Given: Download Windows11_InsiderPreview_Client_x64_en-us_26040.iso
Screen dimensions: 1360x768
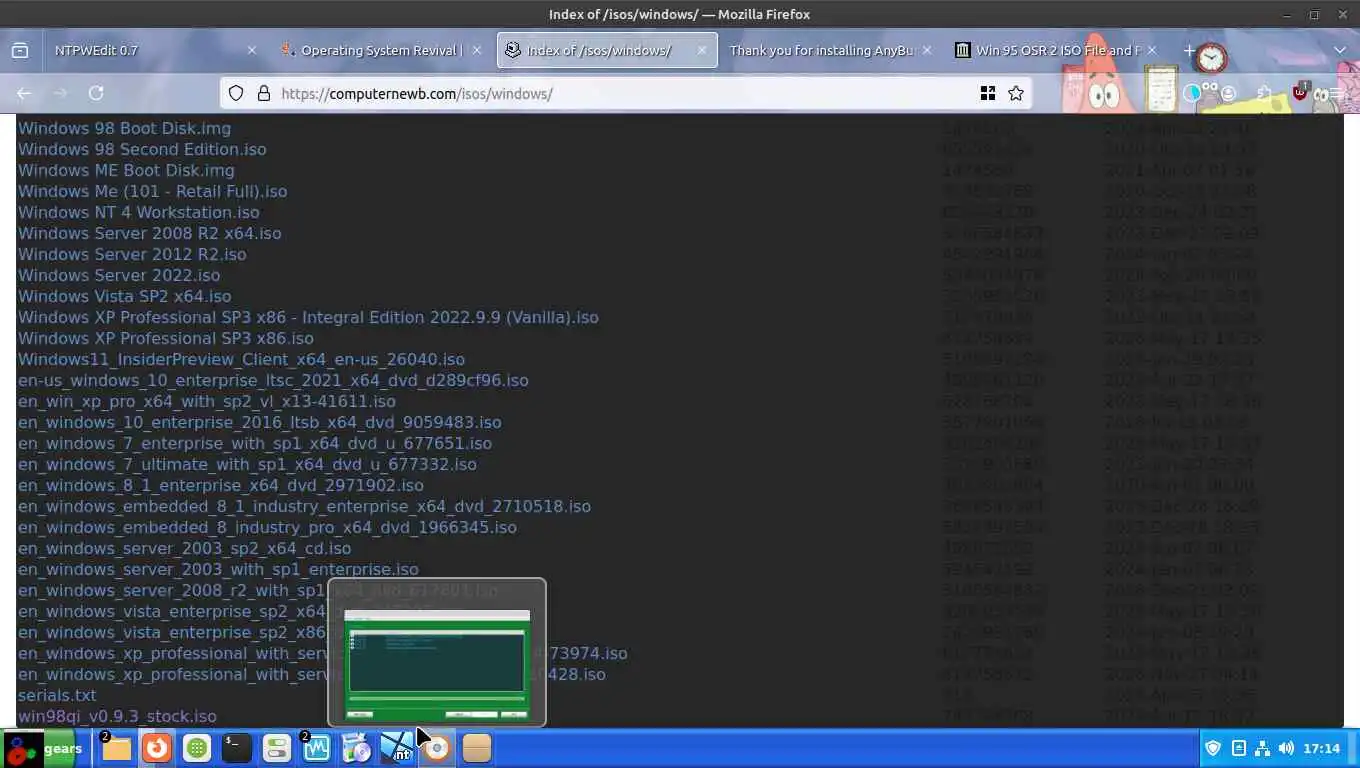Looking at the screenshot, I should pyautogui.click(x=241, y=359).
